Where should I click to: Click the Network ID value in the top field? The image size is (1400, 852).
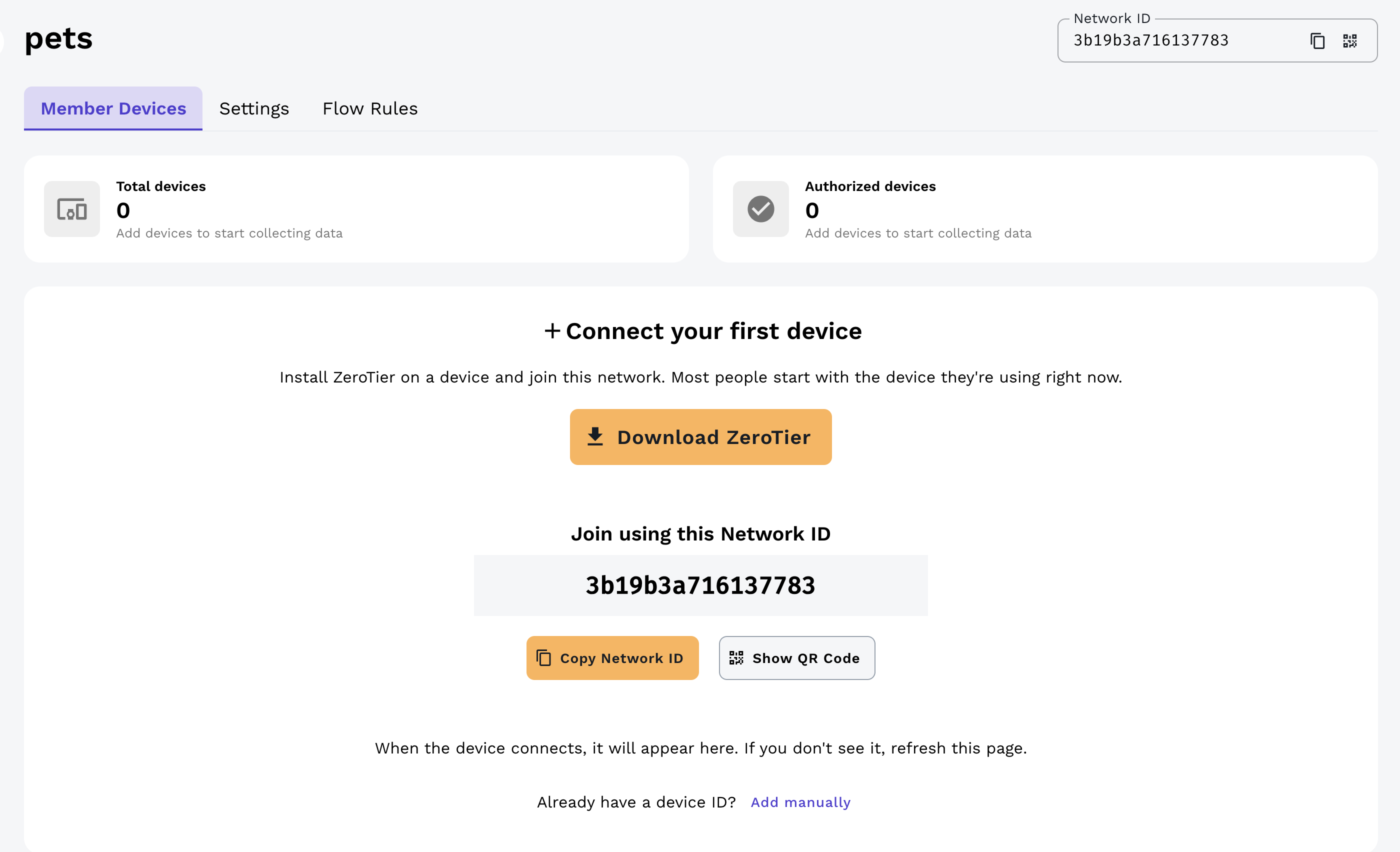(x=1150, y=41)
